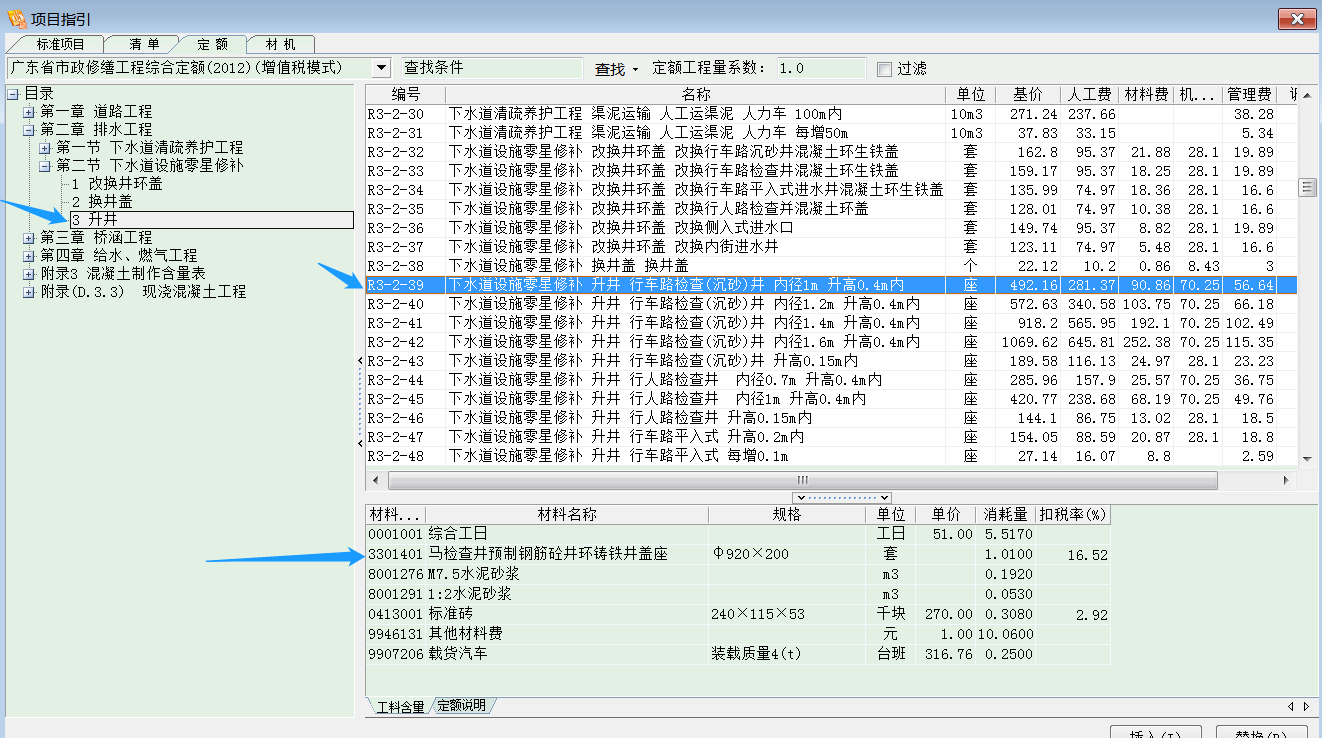Expand 第一章 道路工程 node
Viewport: 1322px width, 738px height.
[x=29, y=112]
